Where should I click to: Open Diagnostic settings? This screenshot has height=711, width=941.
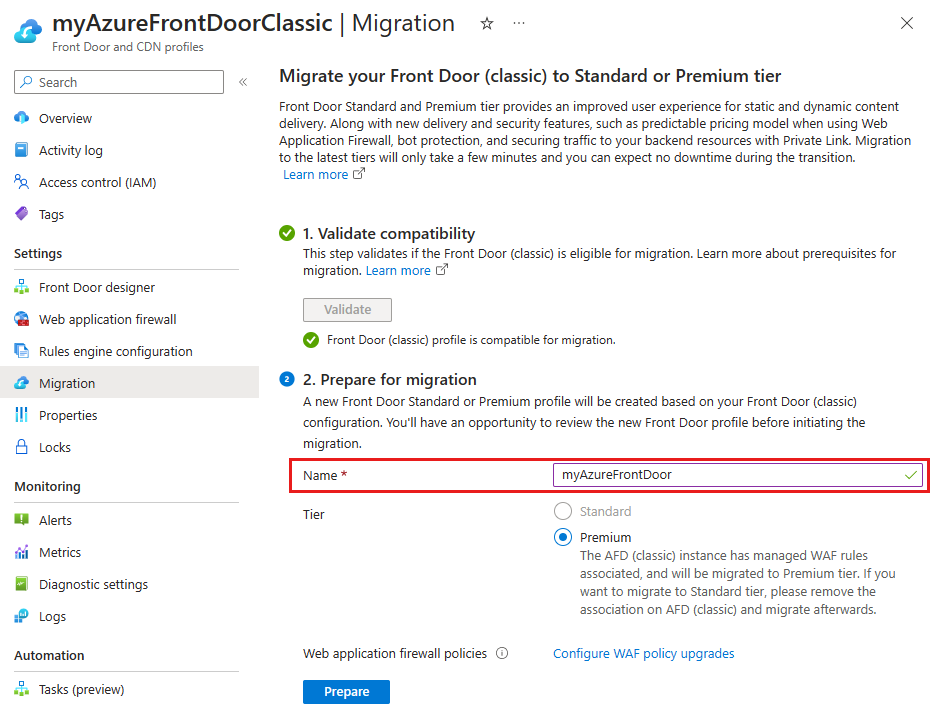pos(21,584)
